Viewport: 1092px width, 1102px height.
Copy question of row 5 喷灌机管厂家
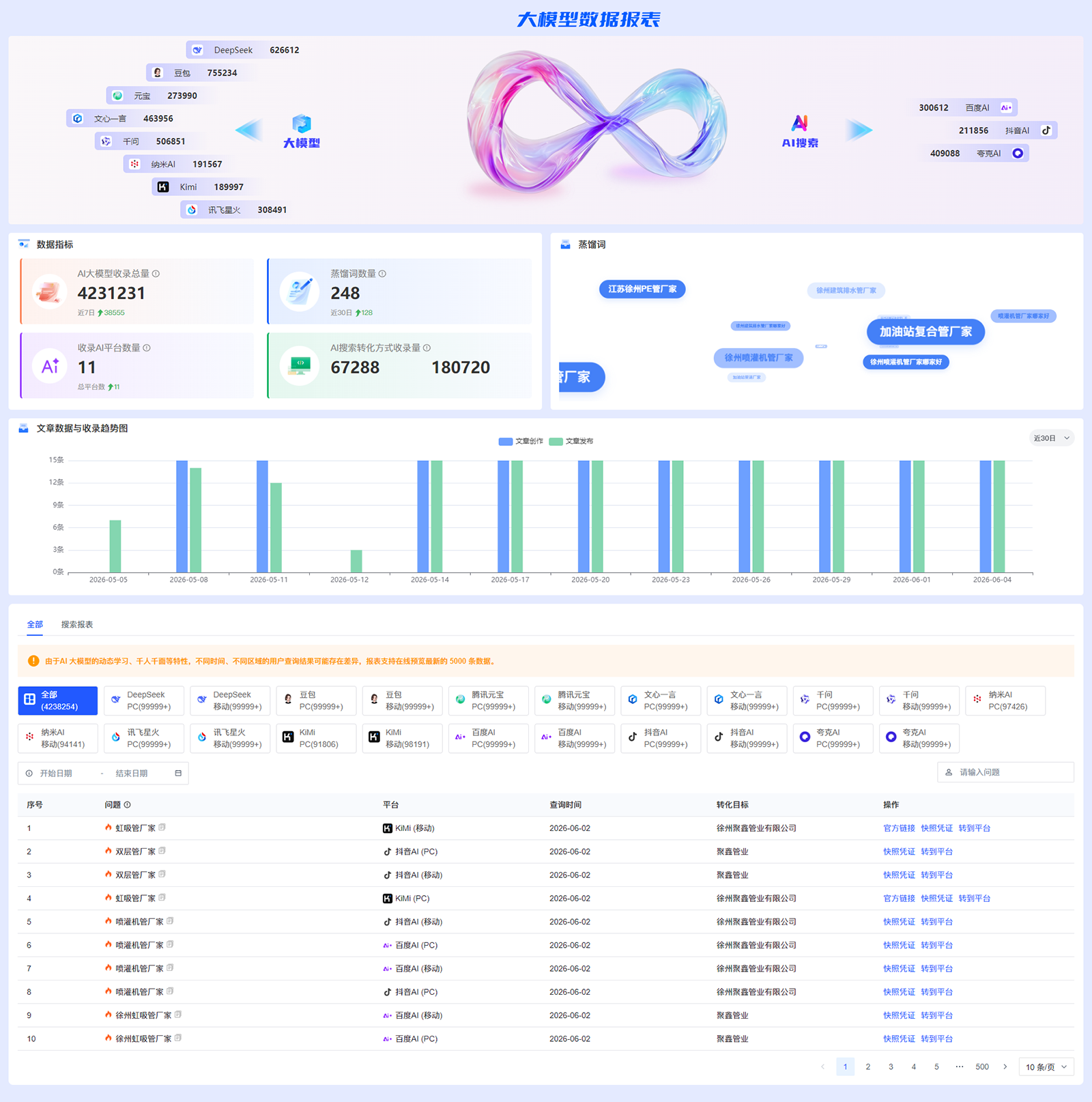click(x=170, y=921)
